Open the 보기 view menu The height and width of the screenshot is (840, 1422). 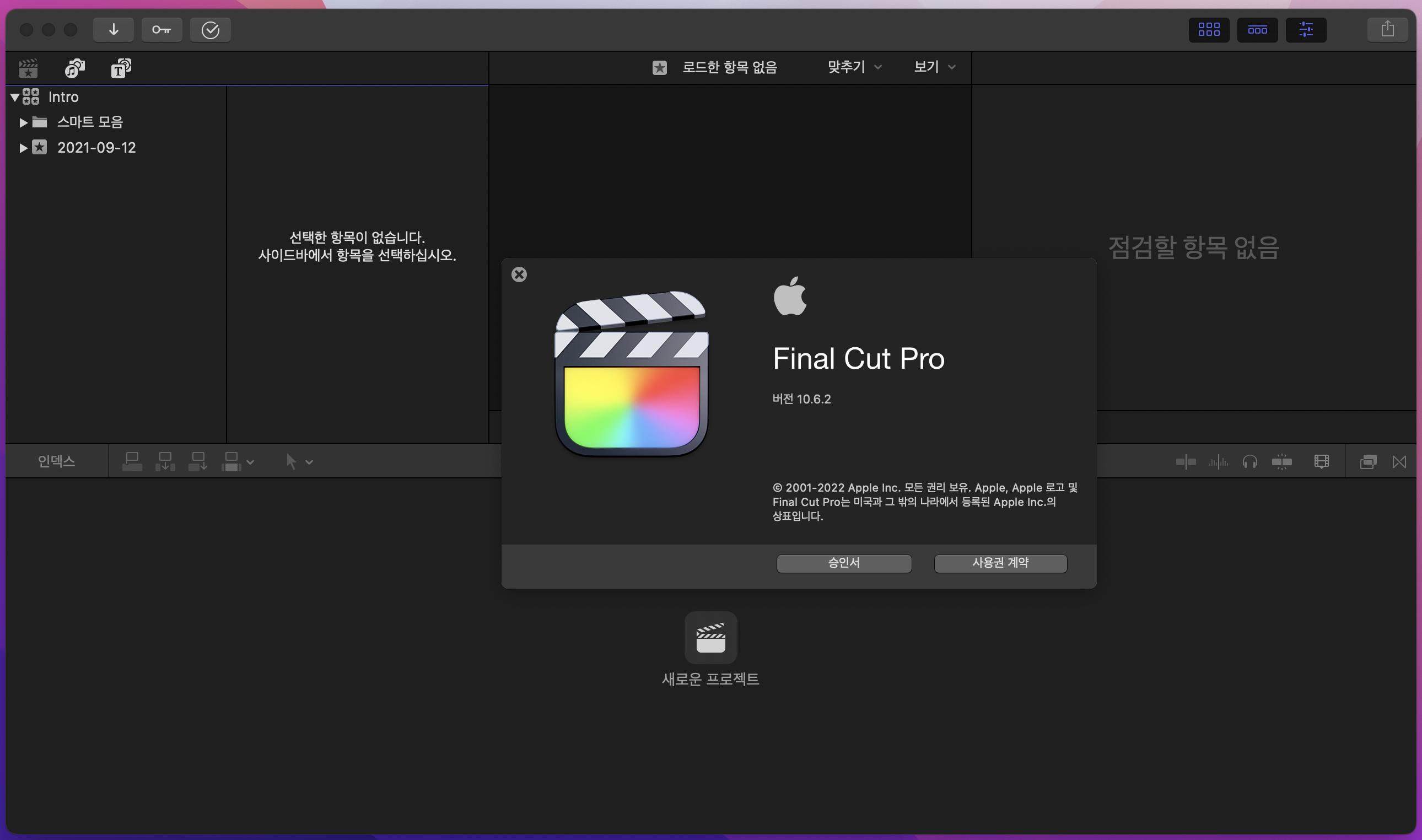click(x=934, y=67)
